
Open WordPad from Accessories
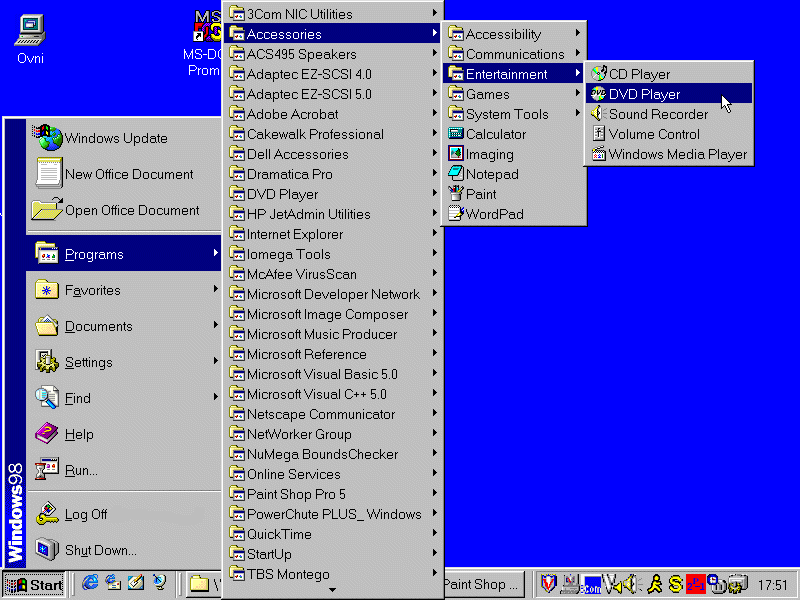(494, 214)
